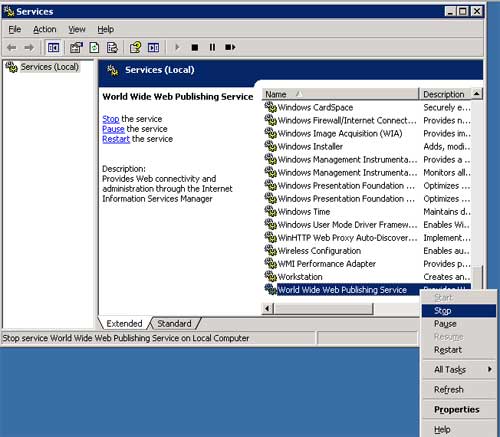This screenshot has width=500, height=437.
Task: Click the 'Maintains d..' description cell
Action: [x=446, y=211]
